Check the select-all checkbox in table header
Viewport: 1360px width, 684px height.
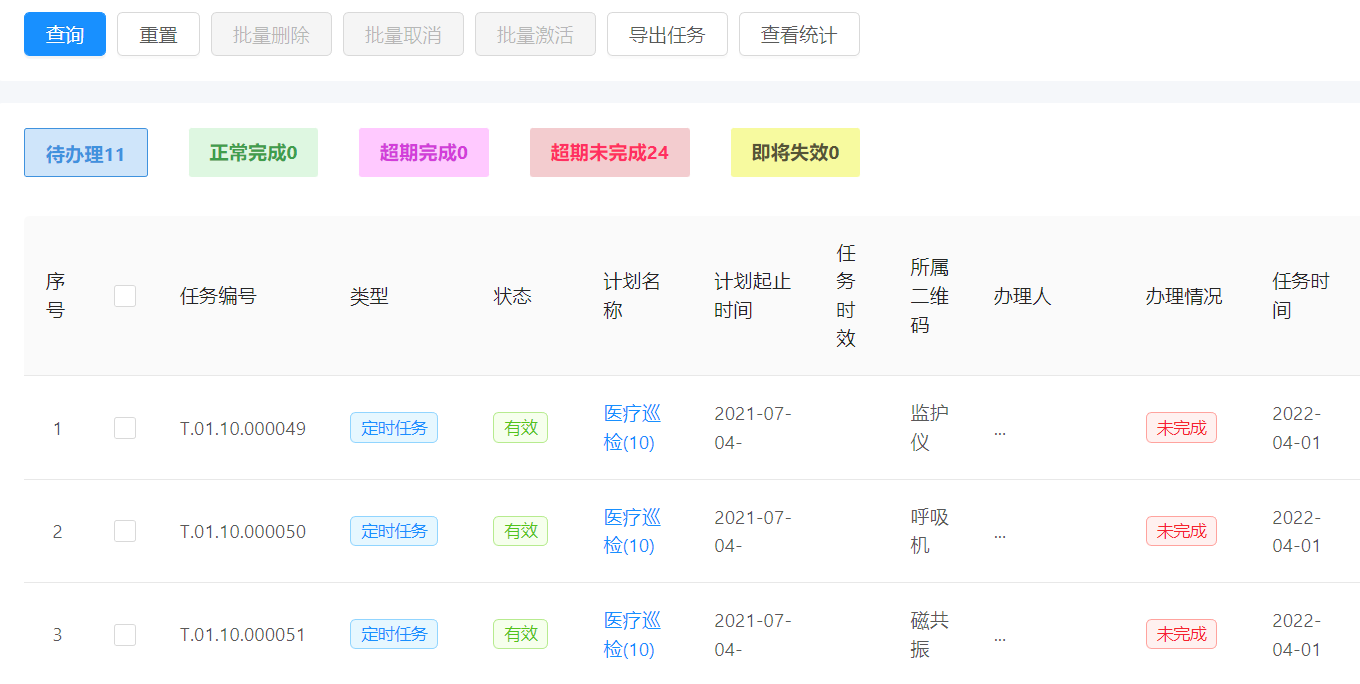(124, 295)
